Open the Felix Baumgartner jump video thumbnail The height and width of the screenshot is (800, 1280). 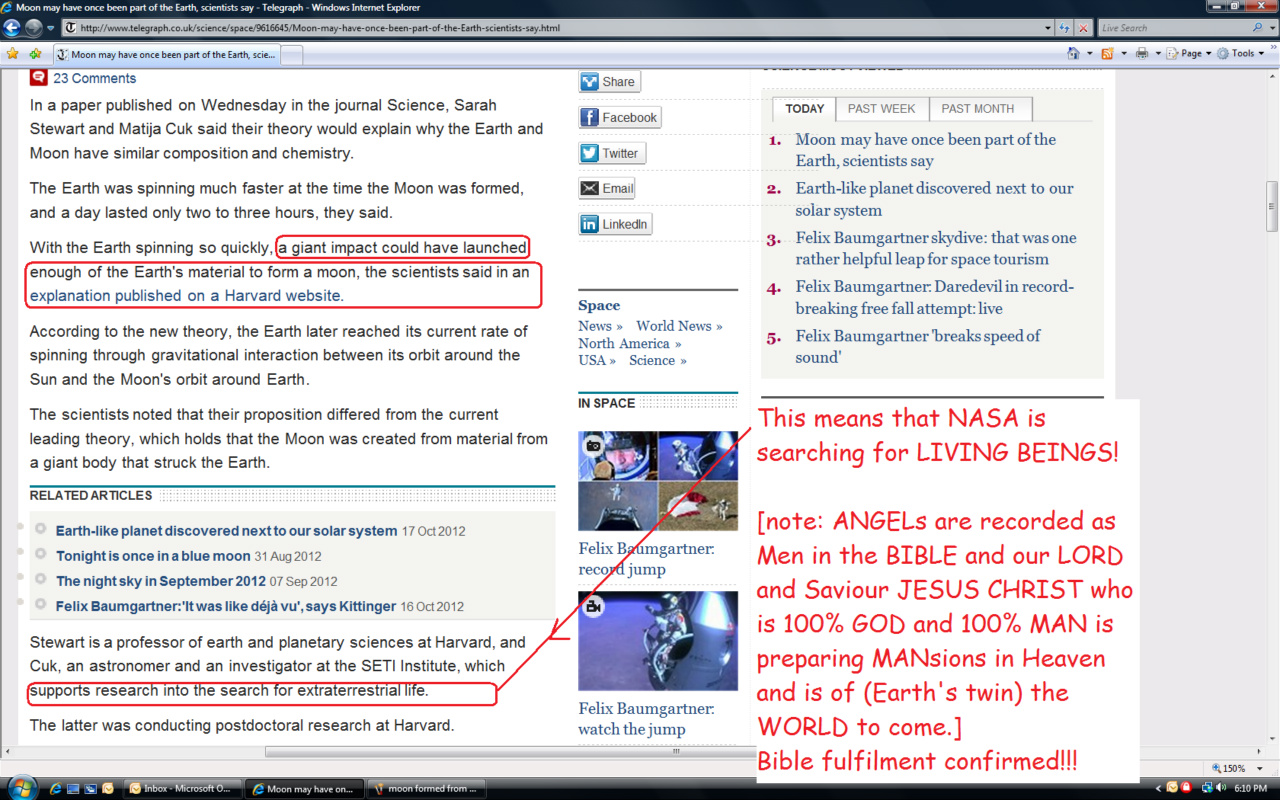658,640
